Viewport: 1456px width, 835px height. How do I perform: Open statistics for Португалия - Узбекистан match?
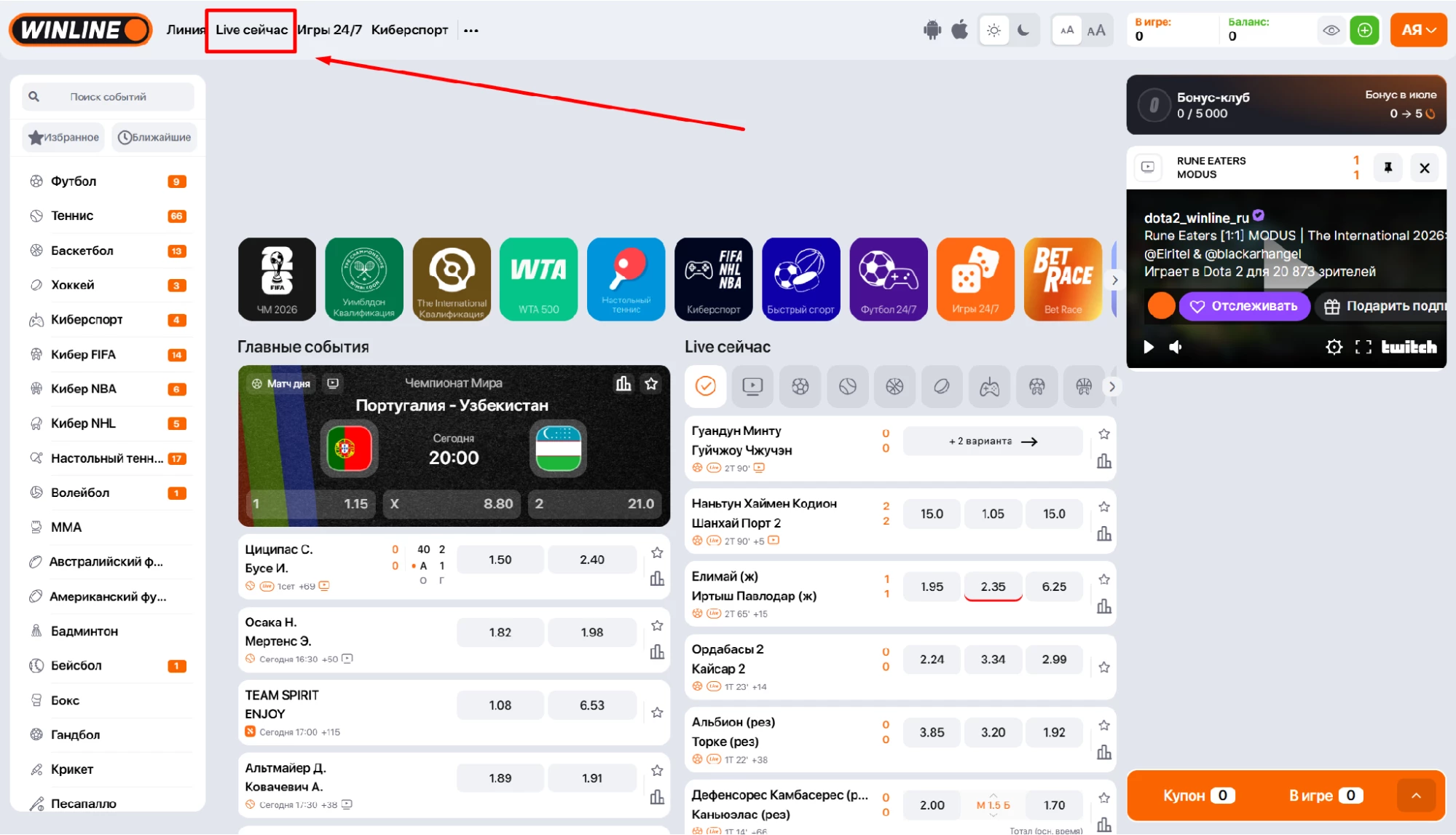click(x=623, y=383)
